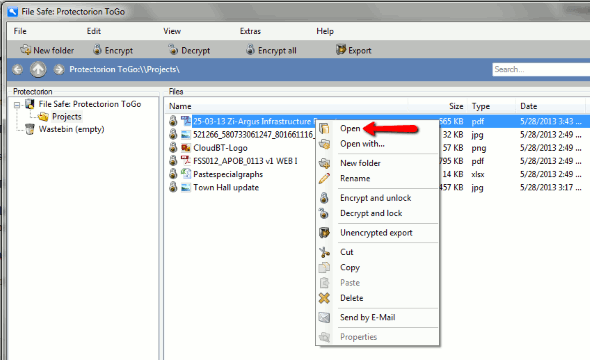This screenshot has width=590, height=360.
Task: Sort files by the Name column header
Action: [180, 106]
